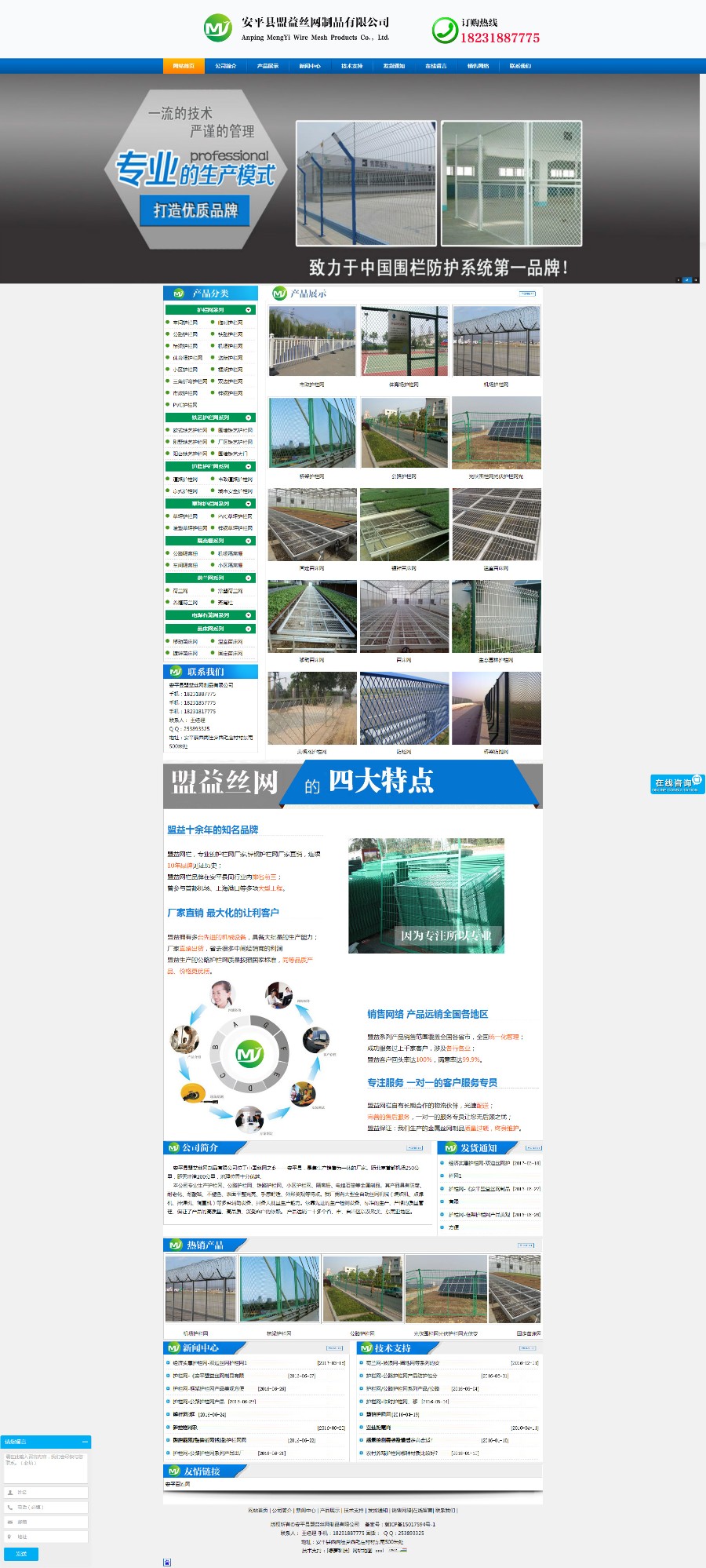706x1568 pixels.
Task: Open the 公路护栏网 product thumbnail in 产品展示
Action: click(404, 433)
